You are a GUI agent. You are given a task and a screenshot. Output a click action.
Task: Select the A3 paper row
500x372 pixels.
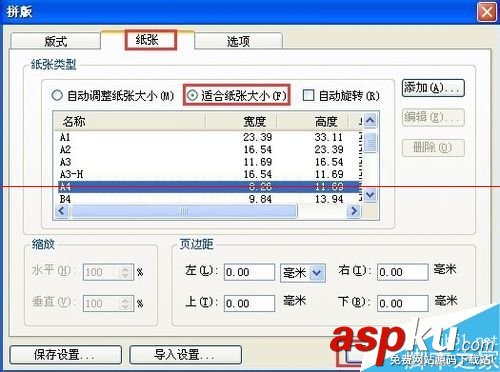click(210, 162)
